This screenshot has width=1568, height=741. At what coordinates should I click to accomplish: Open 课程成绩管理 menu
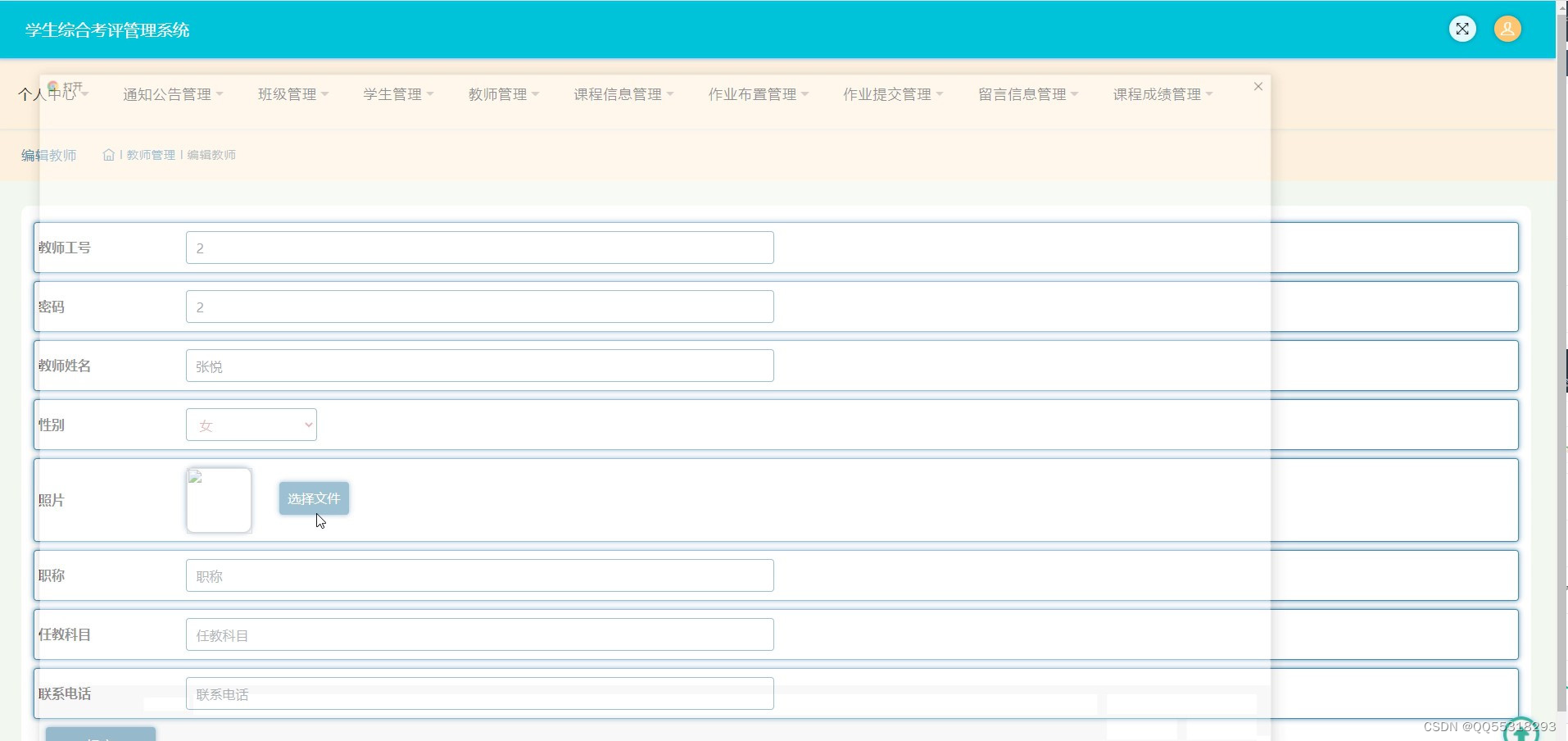coord(1162,94)
